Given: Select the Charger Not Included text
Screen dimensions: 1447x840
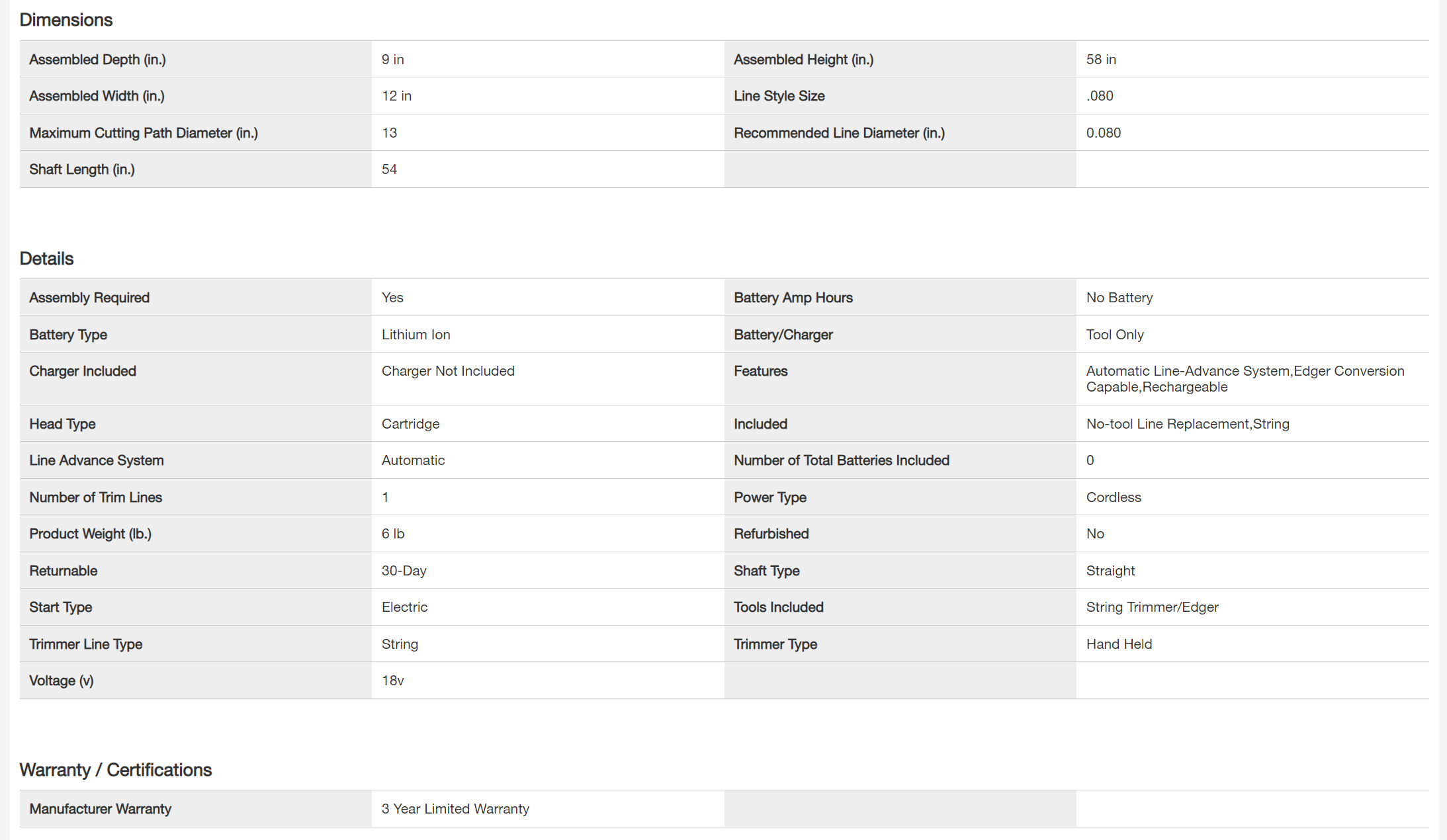Looking at the screenshot, I should (448, 371).
